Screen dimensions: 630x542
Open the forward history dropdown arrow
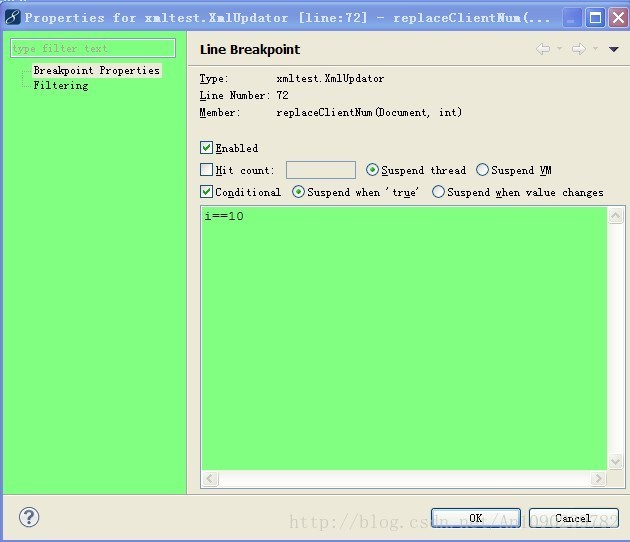coord(595,49)
